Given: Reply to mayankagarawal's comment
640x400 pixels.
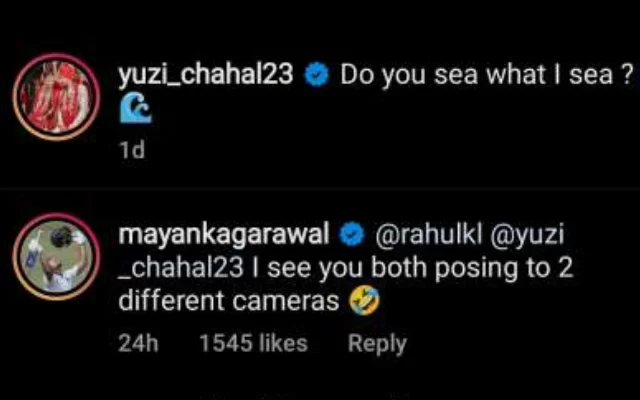Looking at the screenshot, I should pyautogui.click(x=377, y=343).
